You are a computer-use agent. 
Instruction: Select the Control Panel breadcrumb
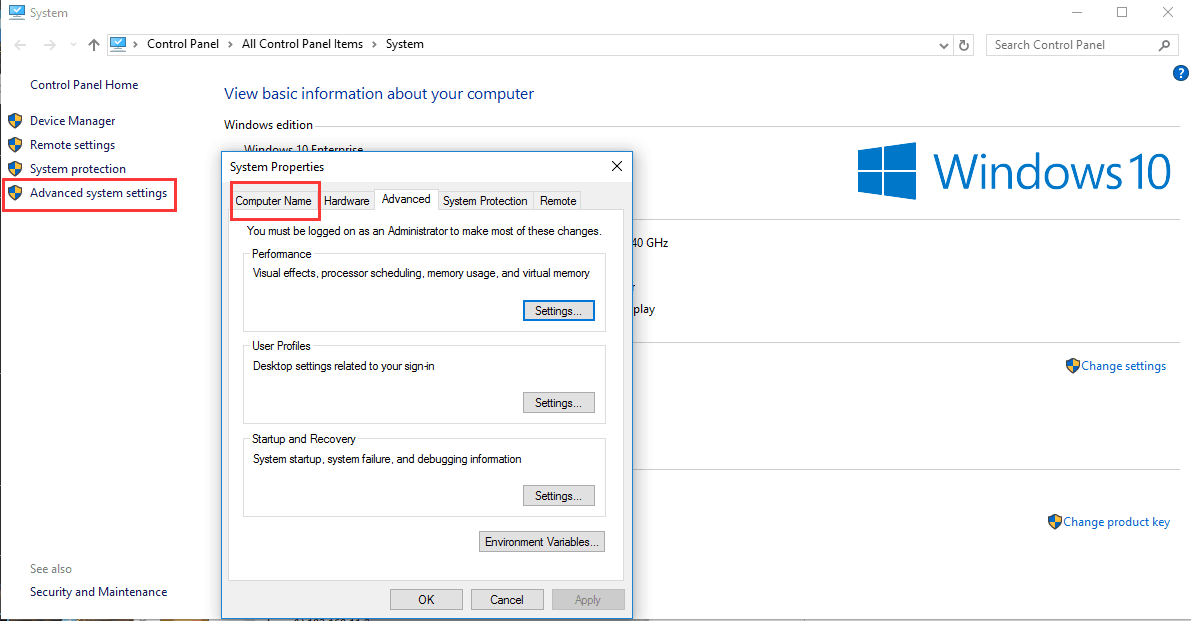point(183,44)
